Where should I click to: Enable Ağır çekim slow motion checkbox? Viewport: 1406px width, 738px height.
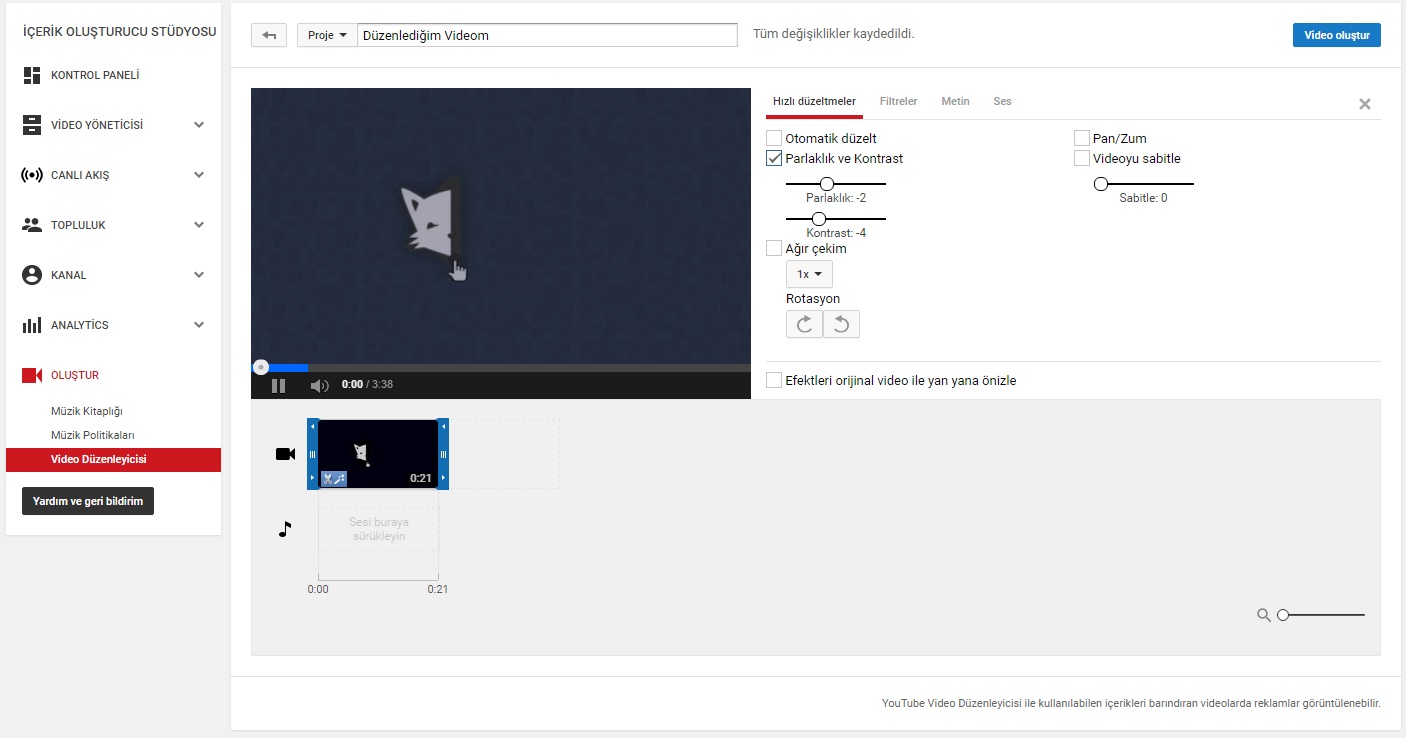774,248
